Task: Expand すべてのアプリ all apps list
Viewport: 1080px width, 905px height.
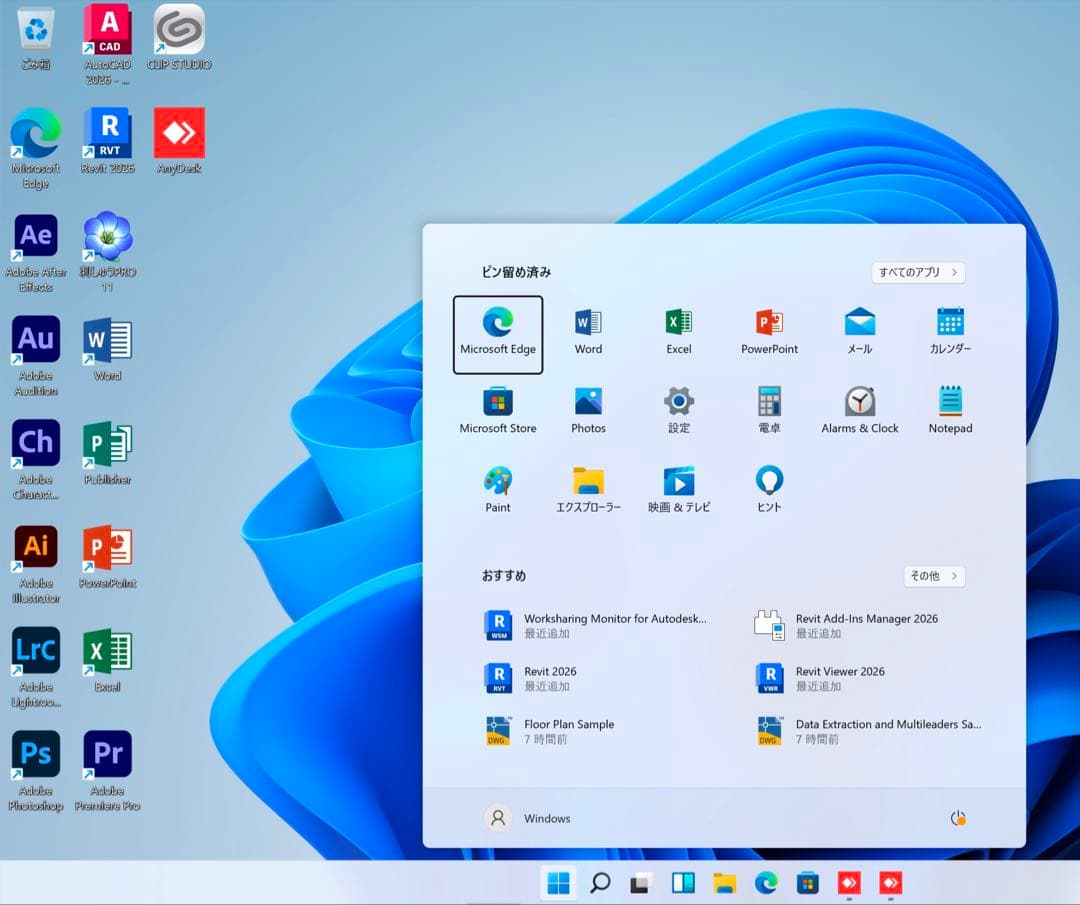Action: pos(918,272)
